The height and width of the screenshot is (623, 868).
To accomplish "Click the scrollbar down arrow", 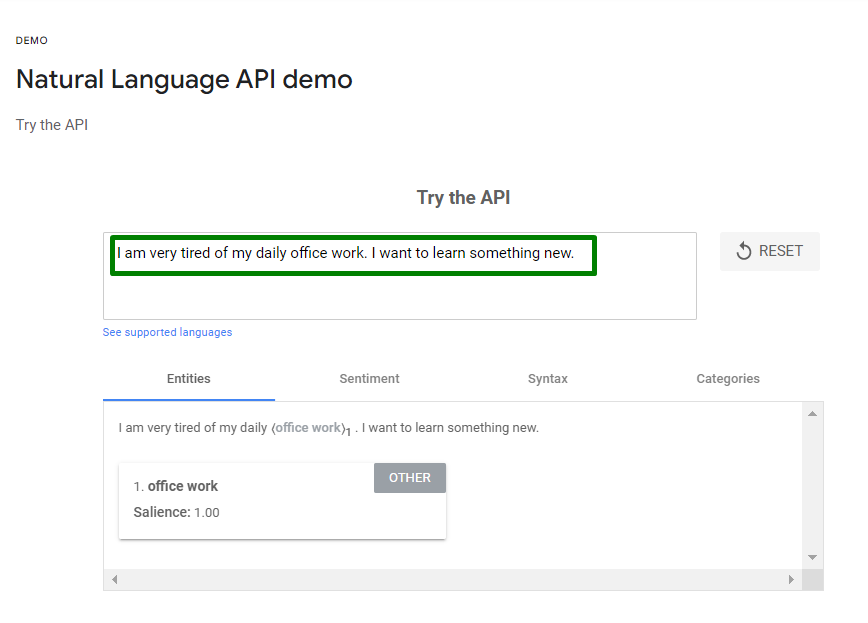I will click(812, 558).
